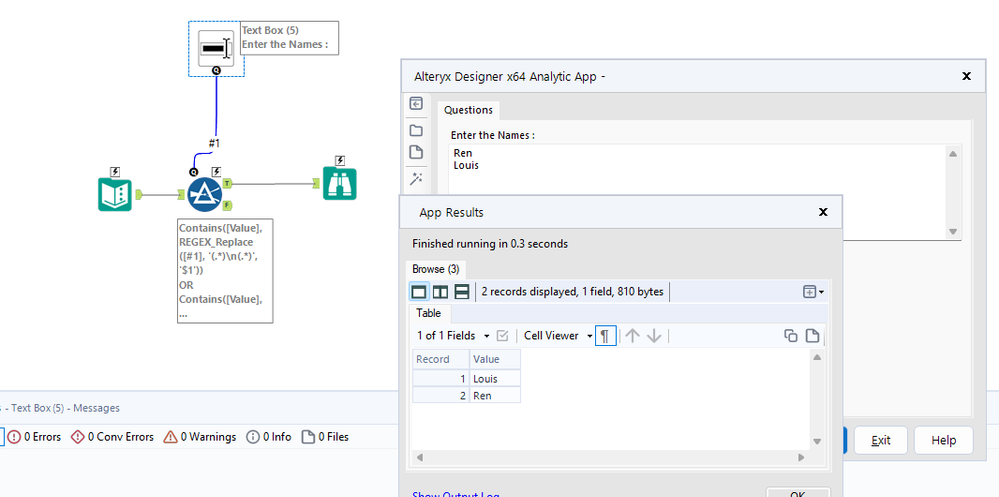Click the Filter tool's T output anchor
The image size is (999, 497).
[x=227, y=184]
